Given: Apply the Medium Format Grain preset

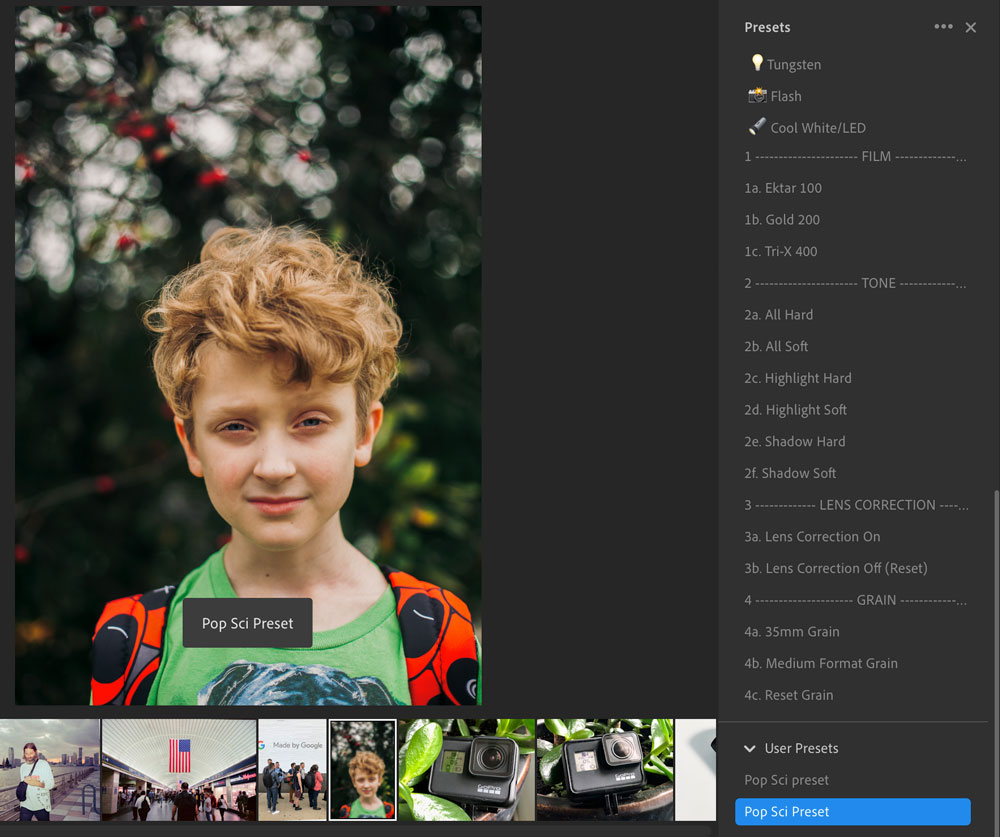Looking at the screenshot, I should pyautogui.click(x=820, y=663).
